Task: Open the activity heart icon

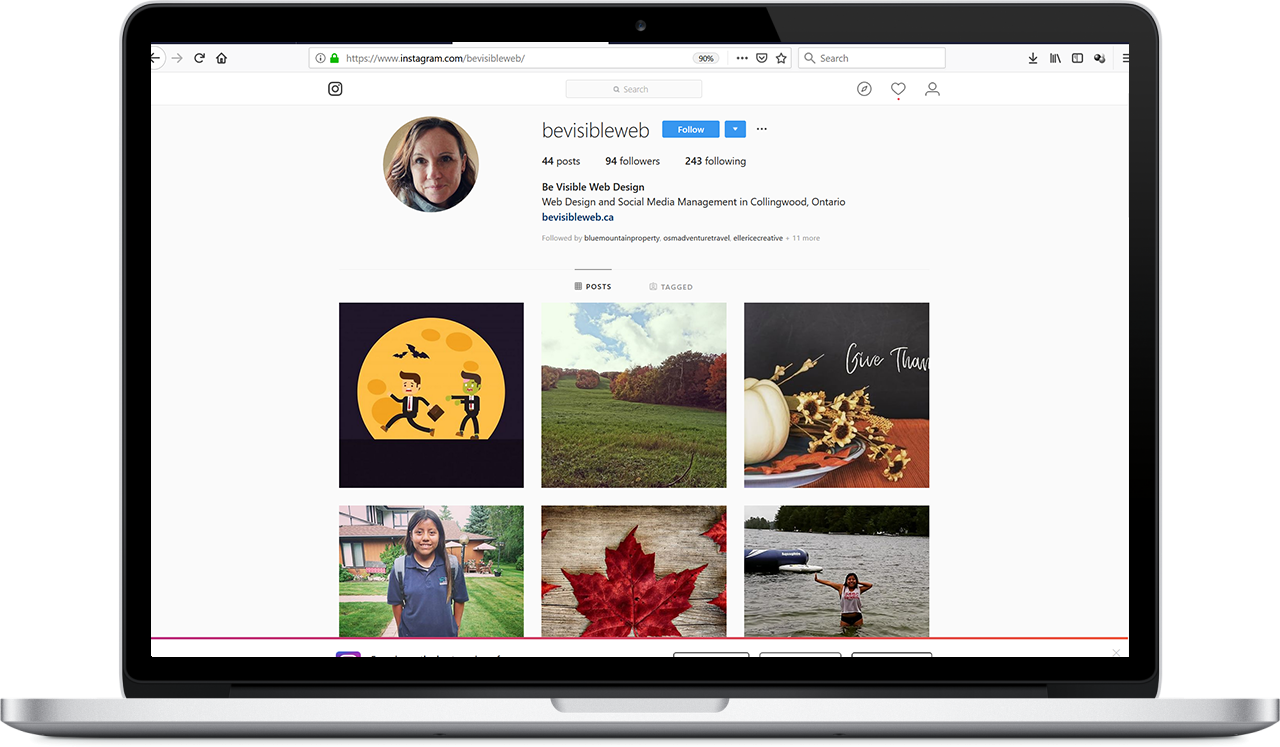Action: coord(898,89)
